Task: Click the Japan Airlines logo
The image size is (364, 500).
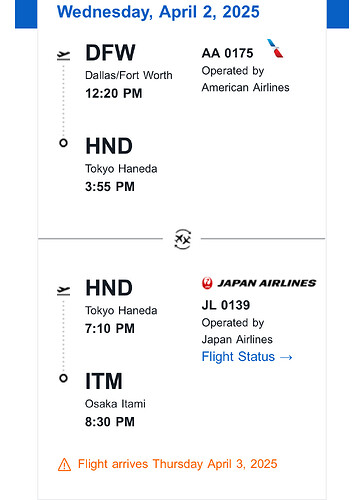Action: [259, 283]
